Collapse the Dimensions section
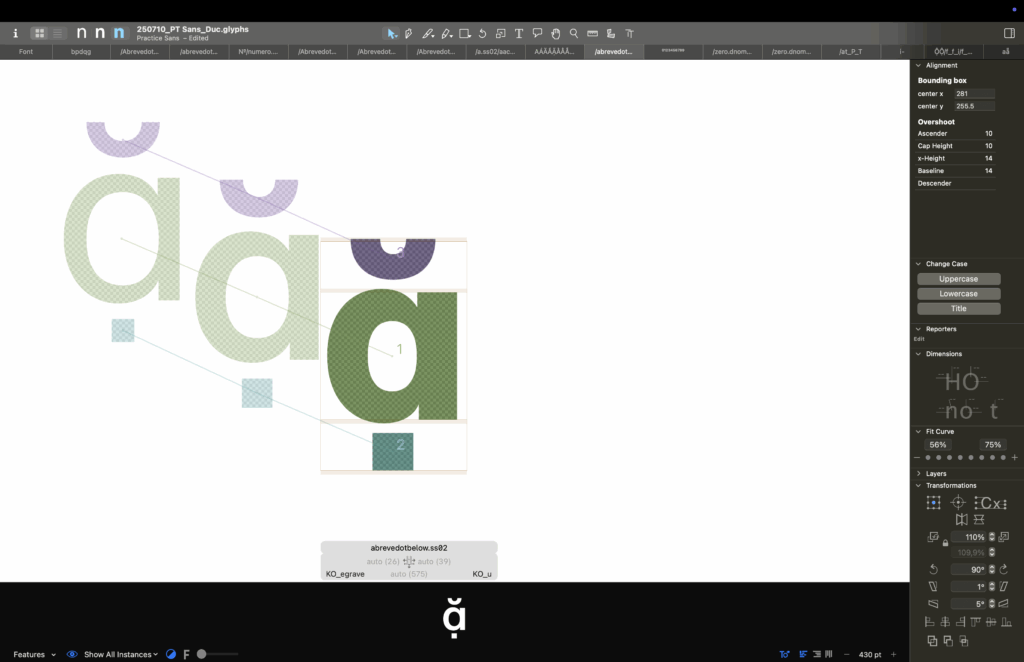The image size is (1024, 662). click(918, 354)
